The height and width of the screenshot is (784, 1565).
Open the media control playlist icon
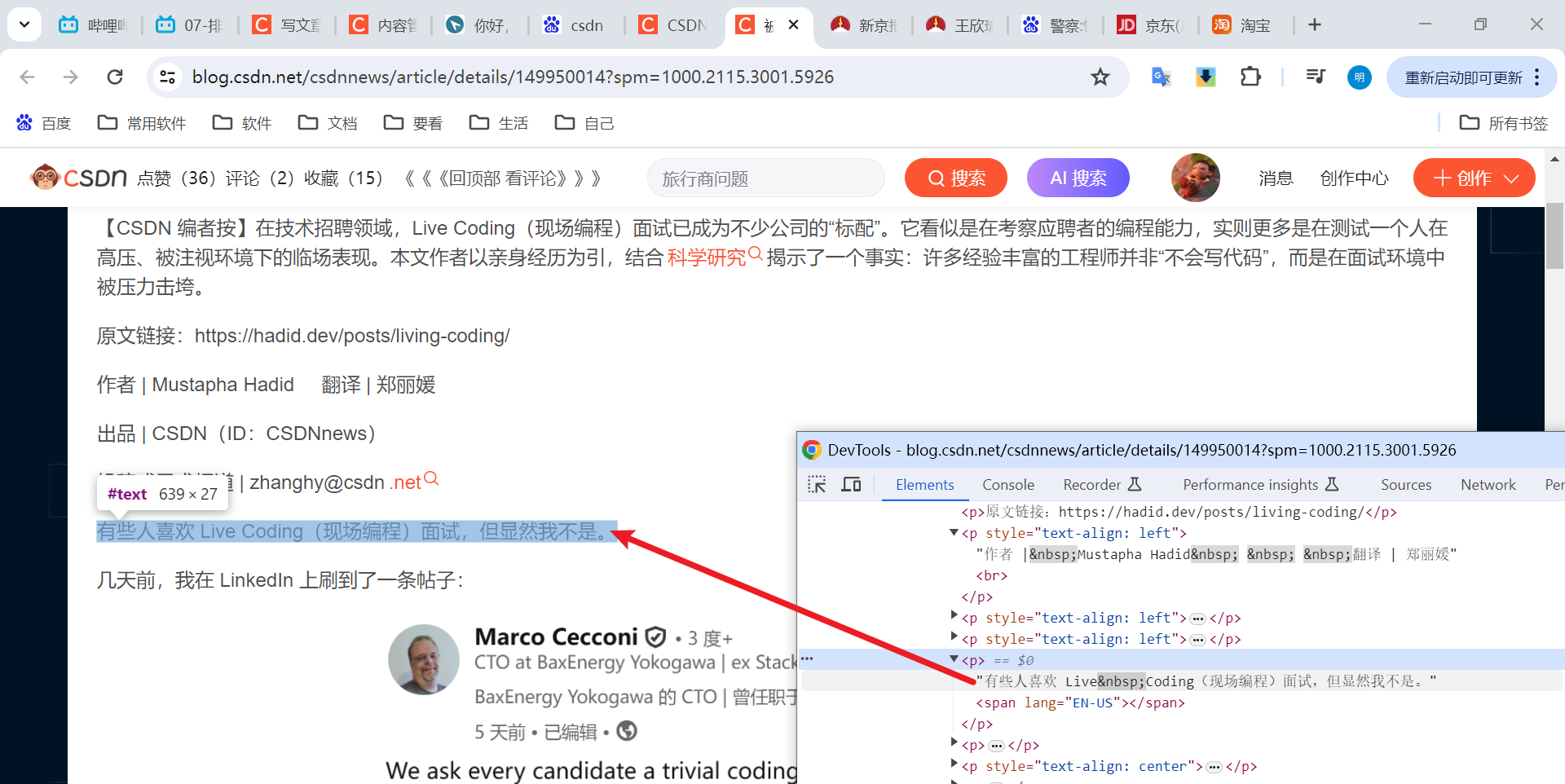(x=1316, y=77)
